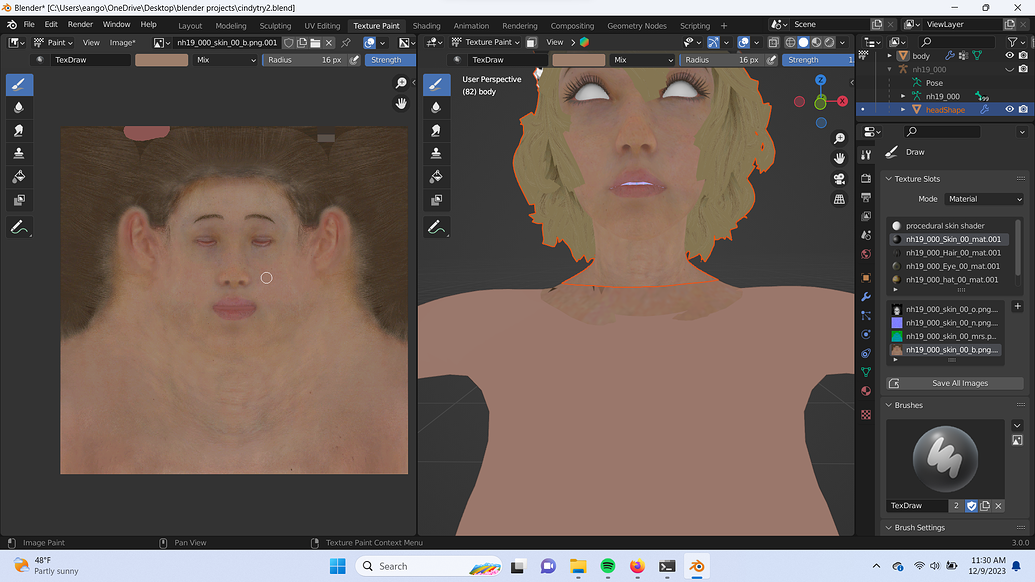
Task: Switch to the UV Editing workspace tab
Action: click(x=322, y=26)
